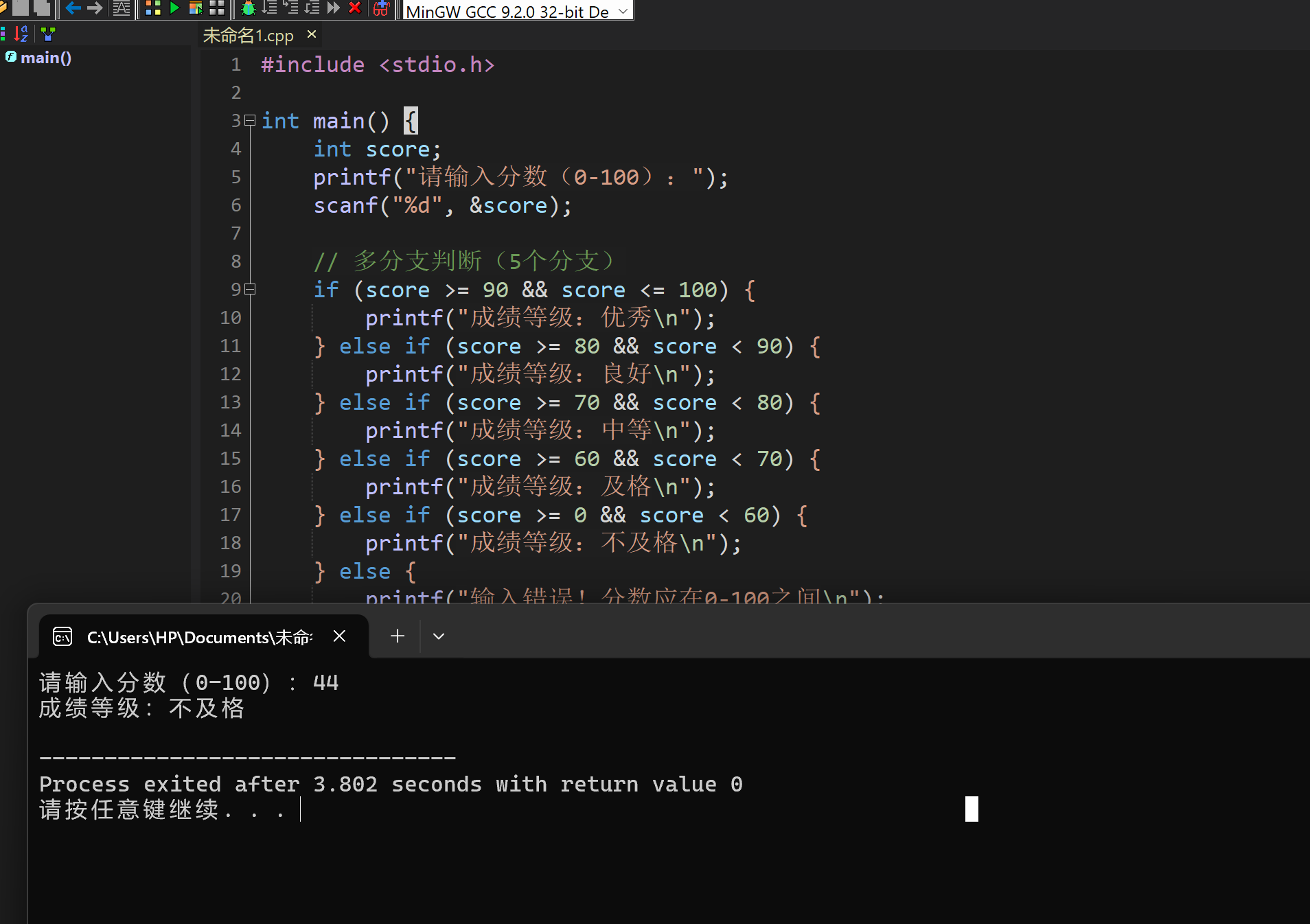Close the terminal tab

click(339, 636)
